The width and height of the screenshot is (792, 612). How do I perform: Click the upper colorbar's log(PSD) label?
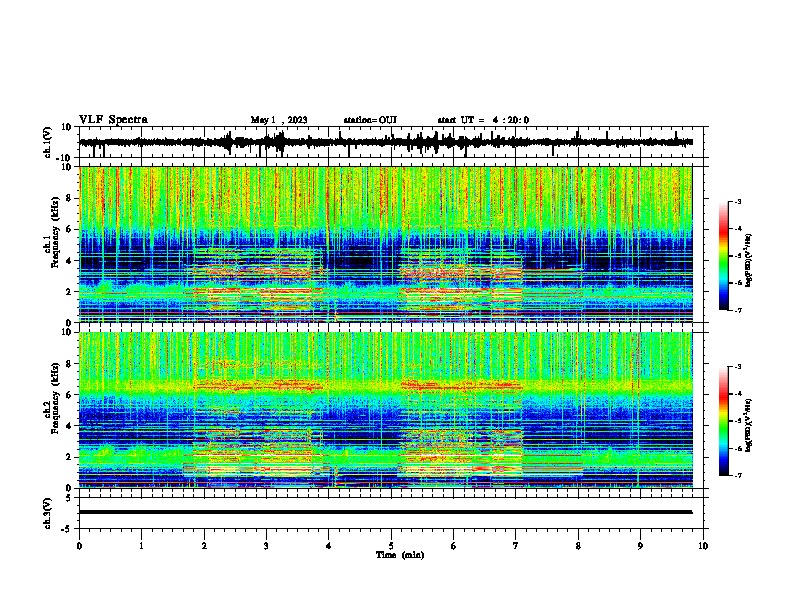tap(749, 260)
